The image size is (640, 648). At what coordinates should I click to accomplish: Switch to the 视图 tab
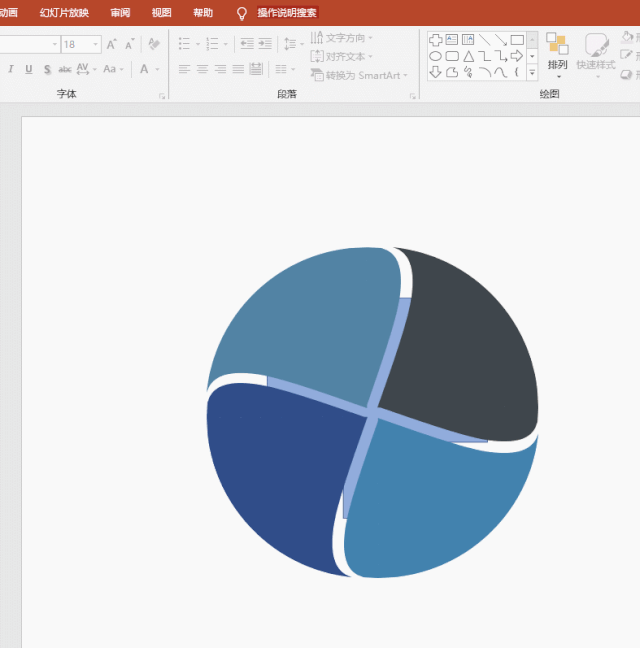coord(161,13)
